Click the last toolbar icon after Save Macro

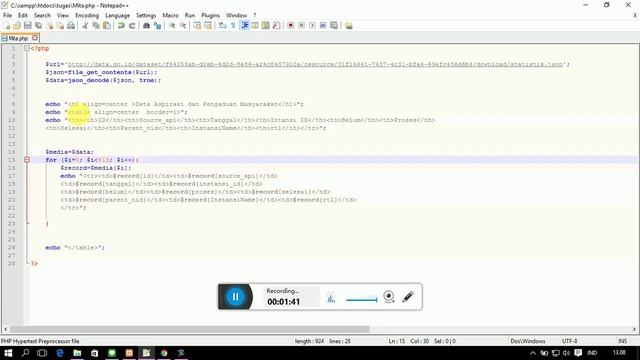[x=348, y=26]
